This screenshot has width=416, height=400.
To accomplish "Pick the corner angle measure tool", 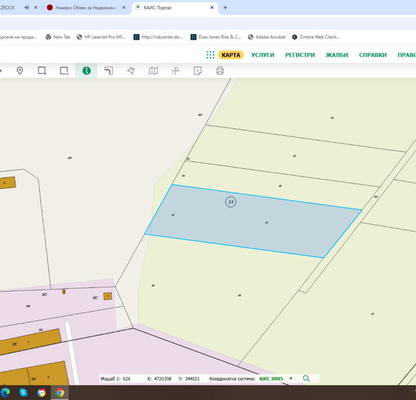I will (109, 71).
